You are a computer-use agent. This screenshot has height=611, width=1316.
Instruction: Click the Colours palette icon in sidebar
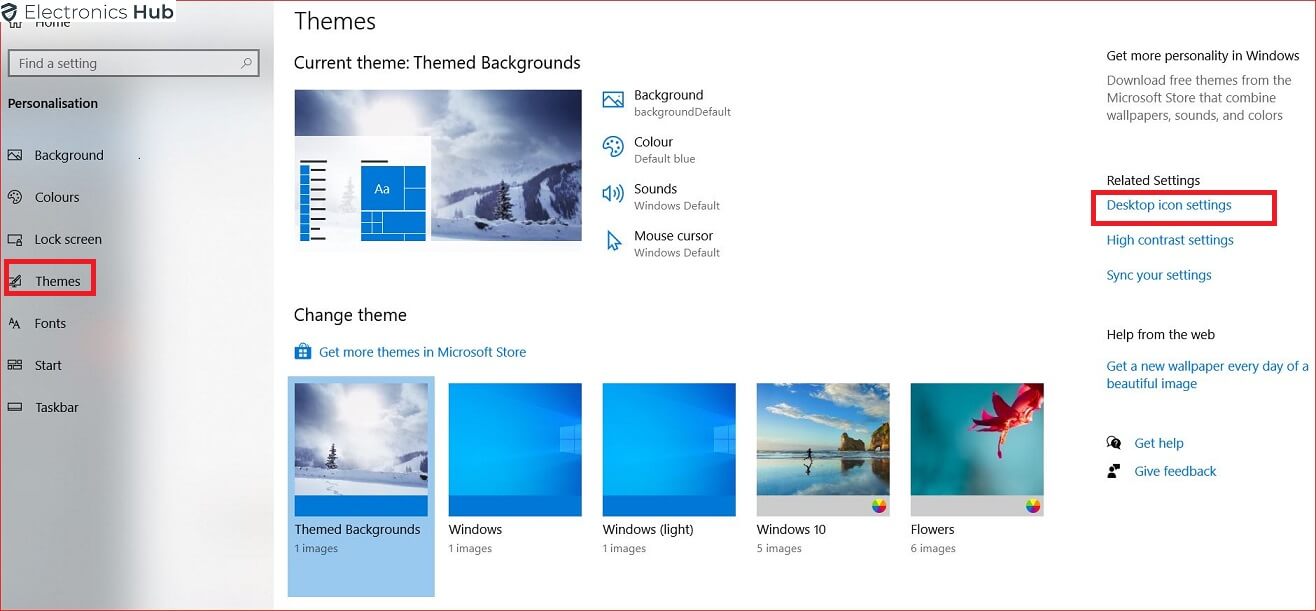click(x=18, y=197)
